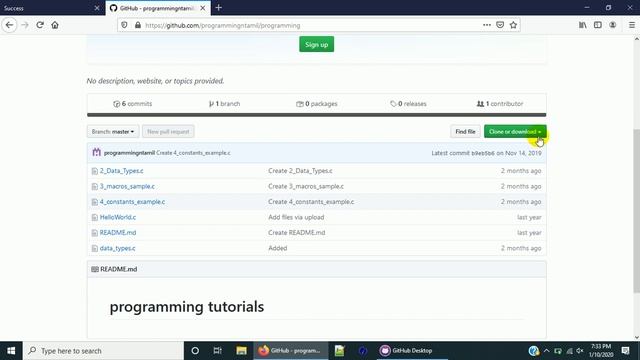This screenshot has height=360, width=640.
Task: Click the Pocket save icon
Action: [500, 25]
